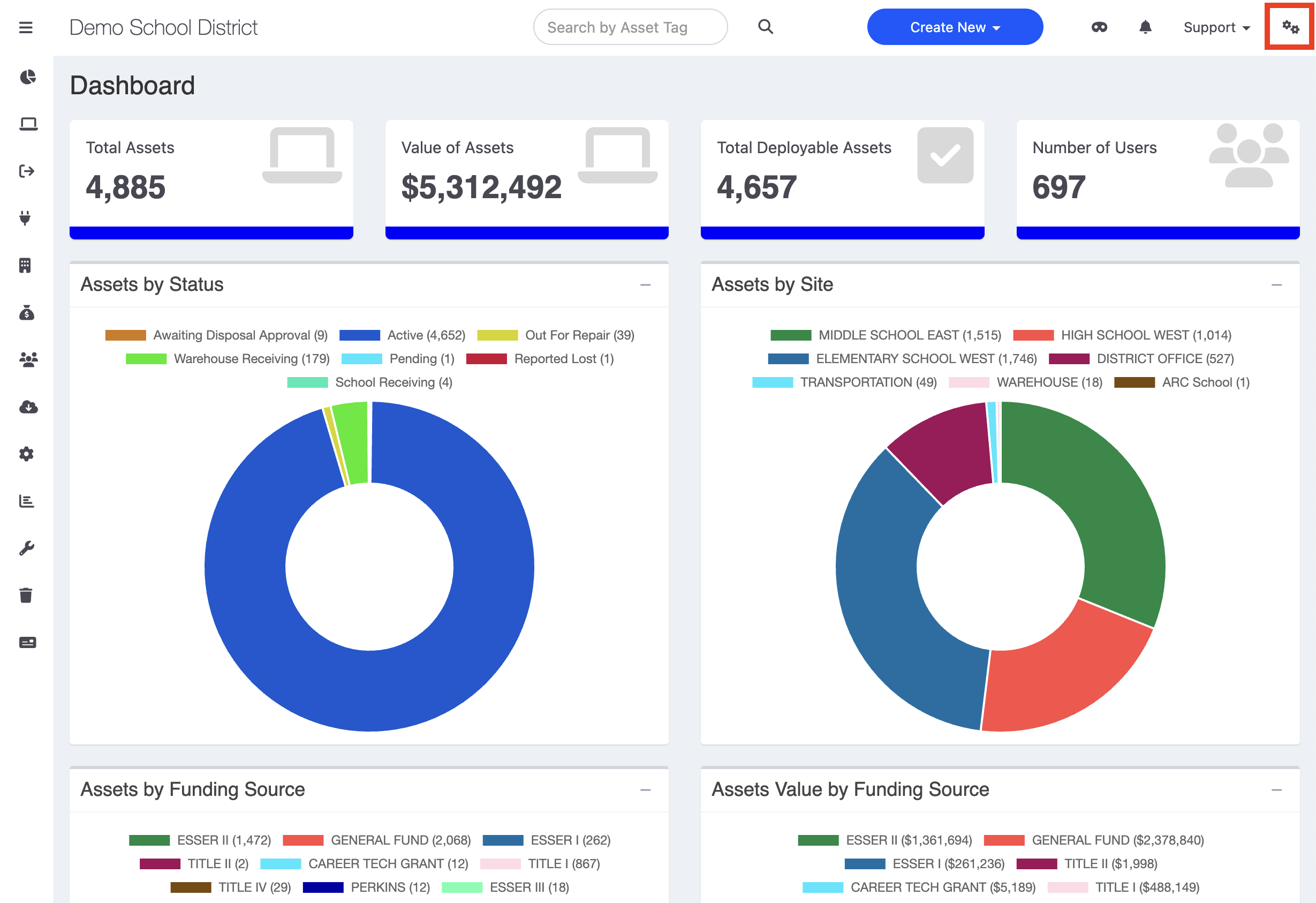Collapse the Assets by Status panel
Viewport: 1316px width, 903px height.
645,285
